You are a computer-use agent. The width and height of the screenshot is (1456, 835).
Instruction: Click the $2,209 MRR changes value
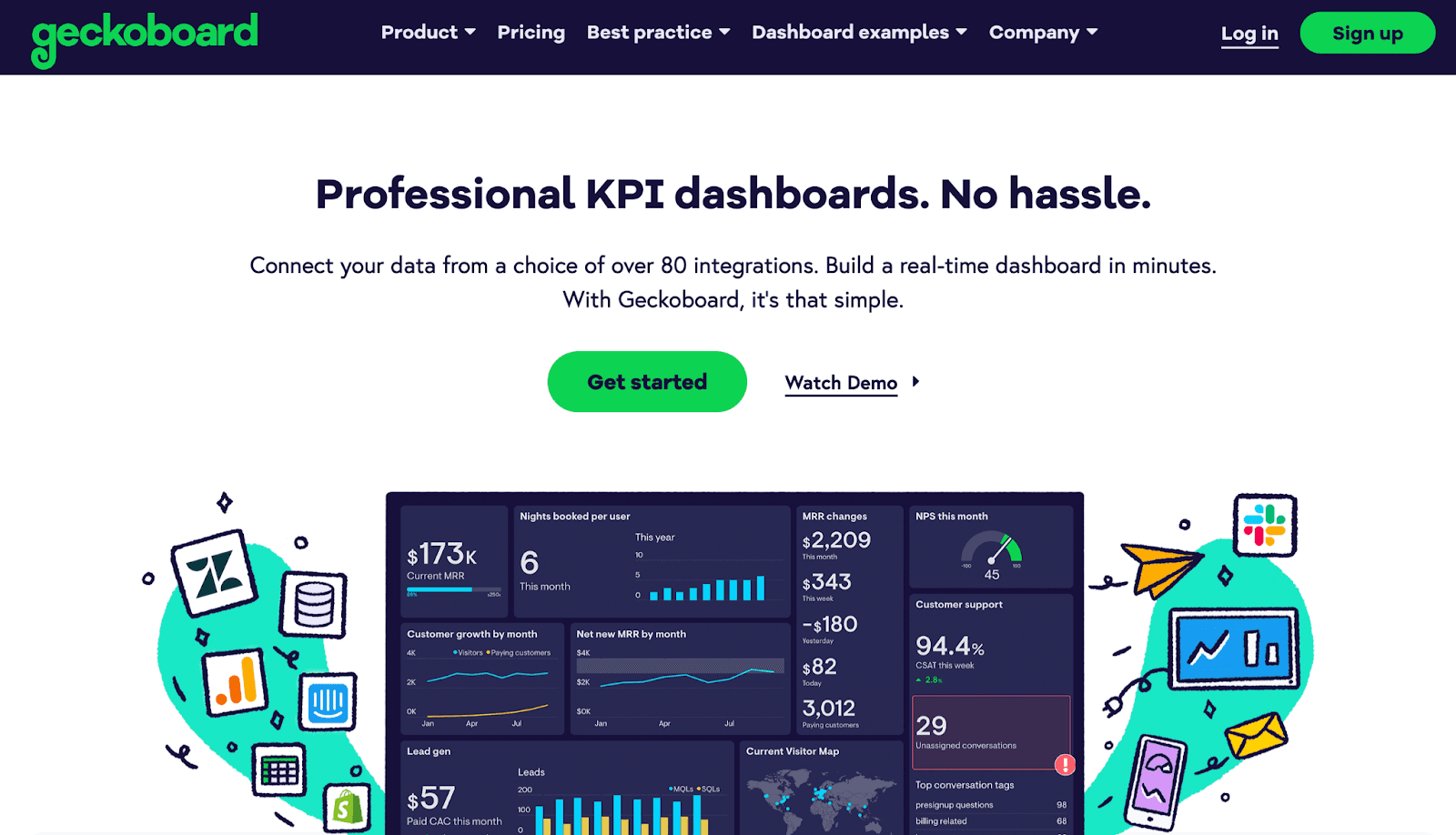836,540
